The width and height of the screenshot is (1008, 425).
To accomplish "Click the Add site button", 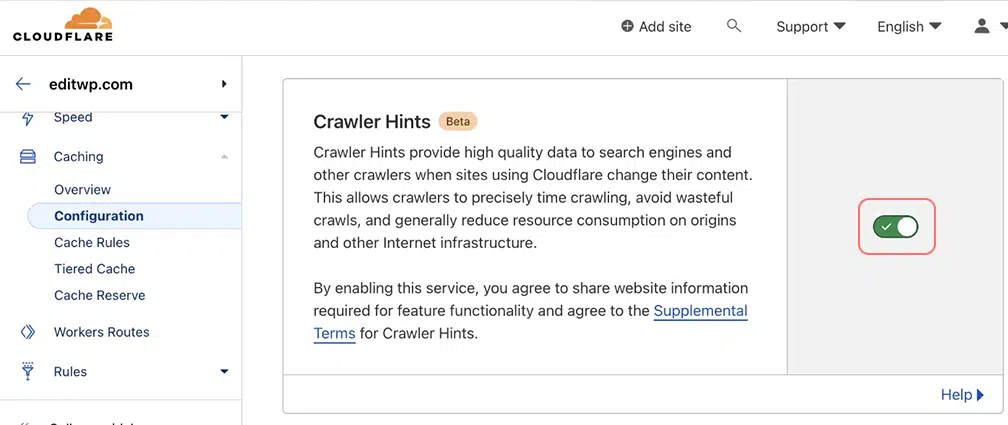I will pyautogui.click(x=656, y=27).
